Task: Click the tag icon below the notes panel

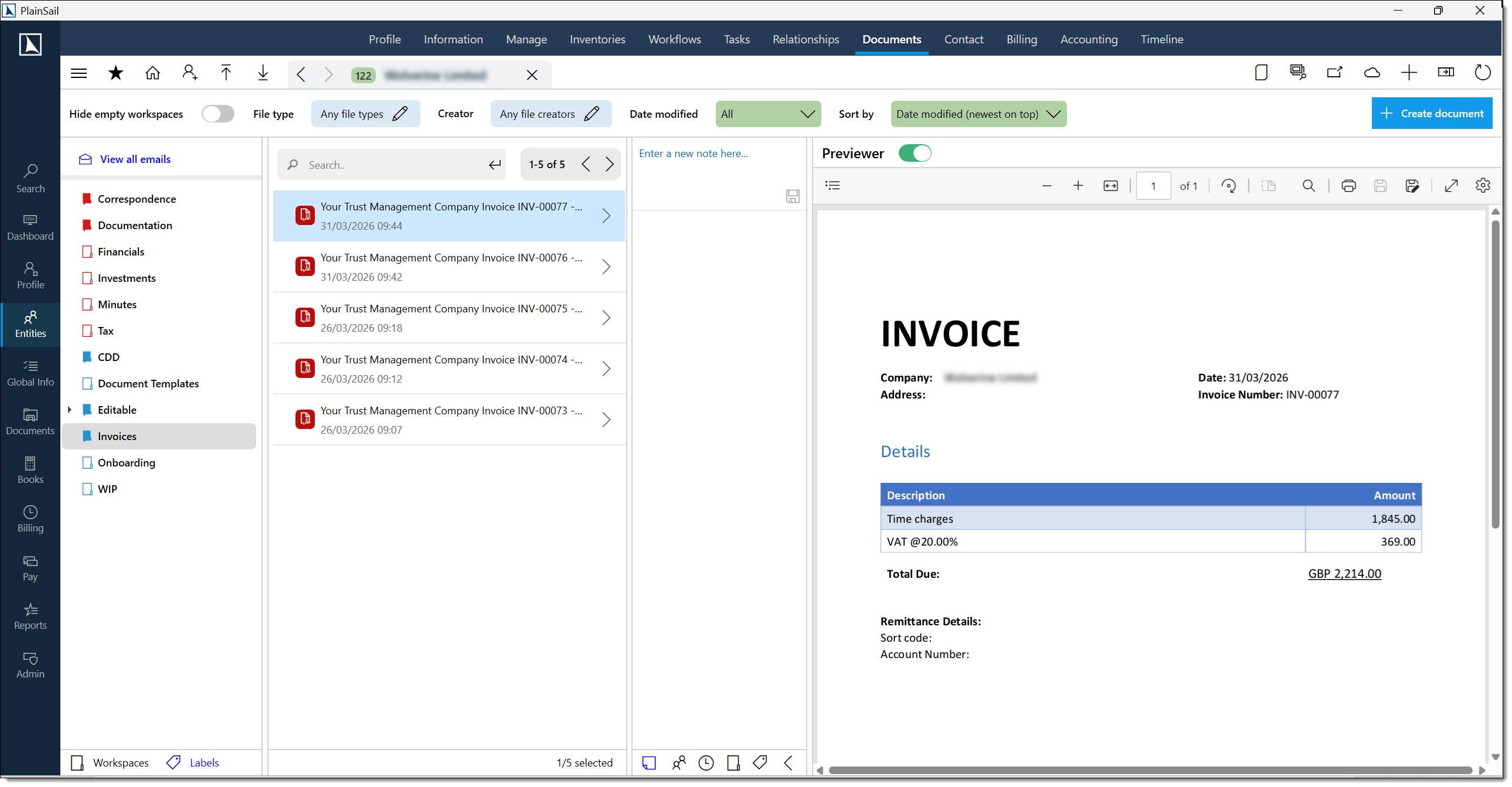Action: [x=760, y=763]
